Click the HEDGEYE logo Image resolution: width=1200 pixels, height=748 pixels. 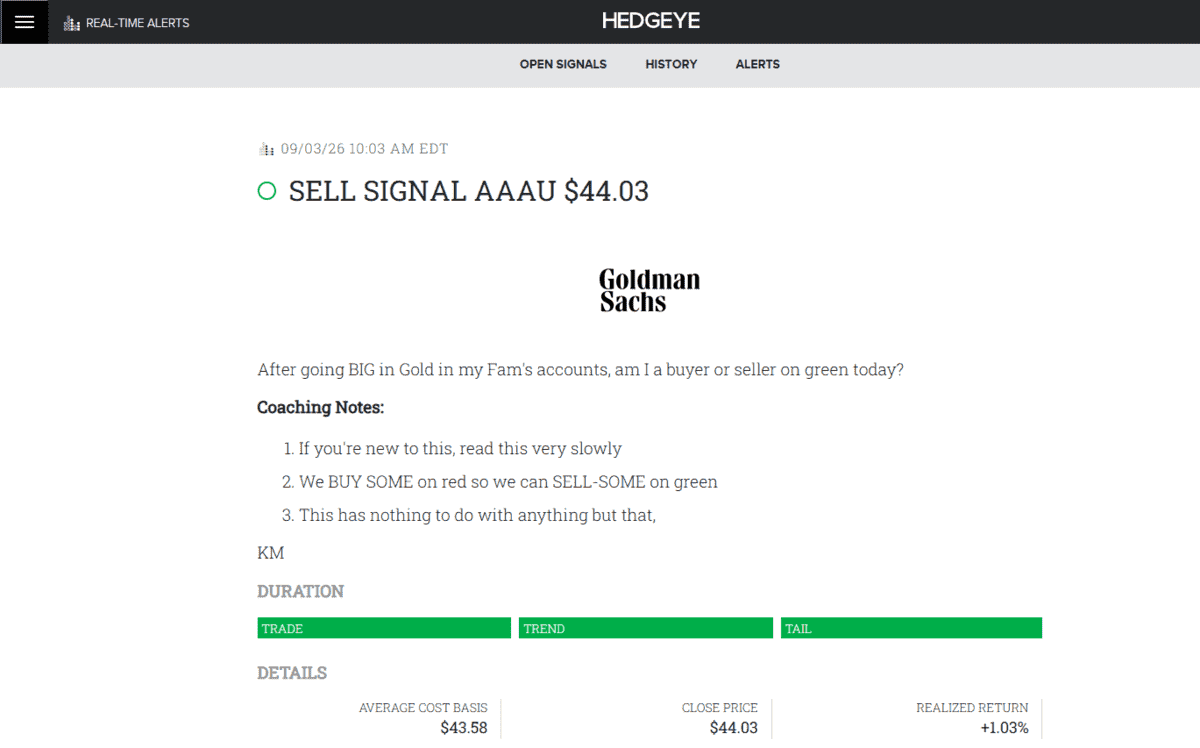pos(651,21)
